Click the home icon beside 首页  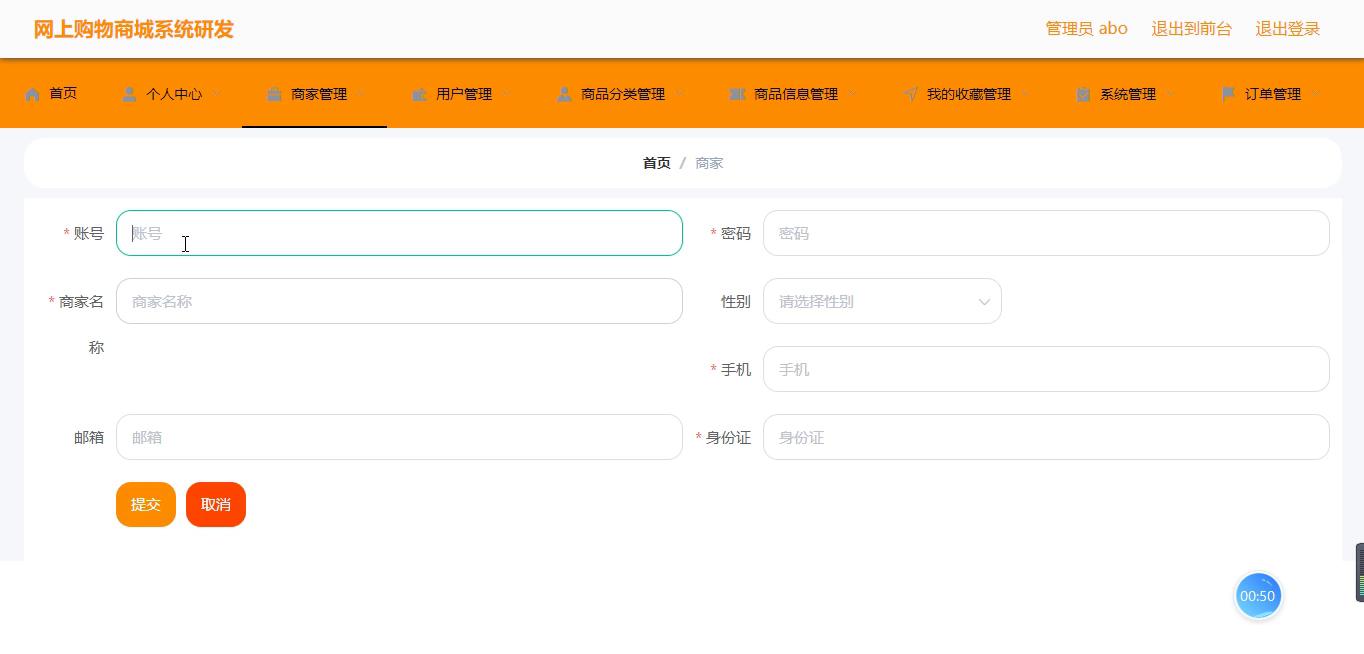[33, 94]
